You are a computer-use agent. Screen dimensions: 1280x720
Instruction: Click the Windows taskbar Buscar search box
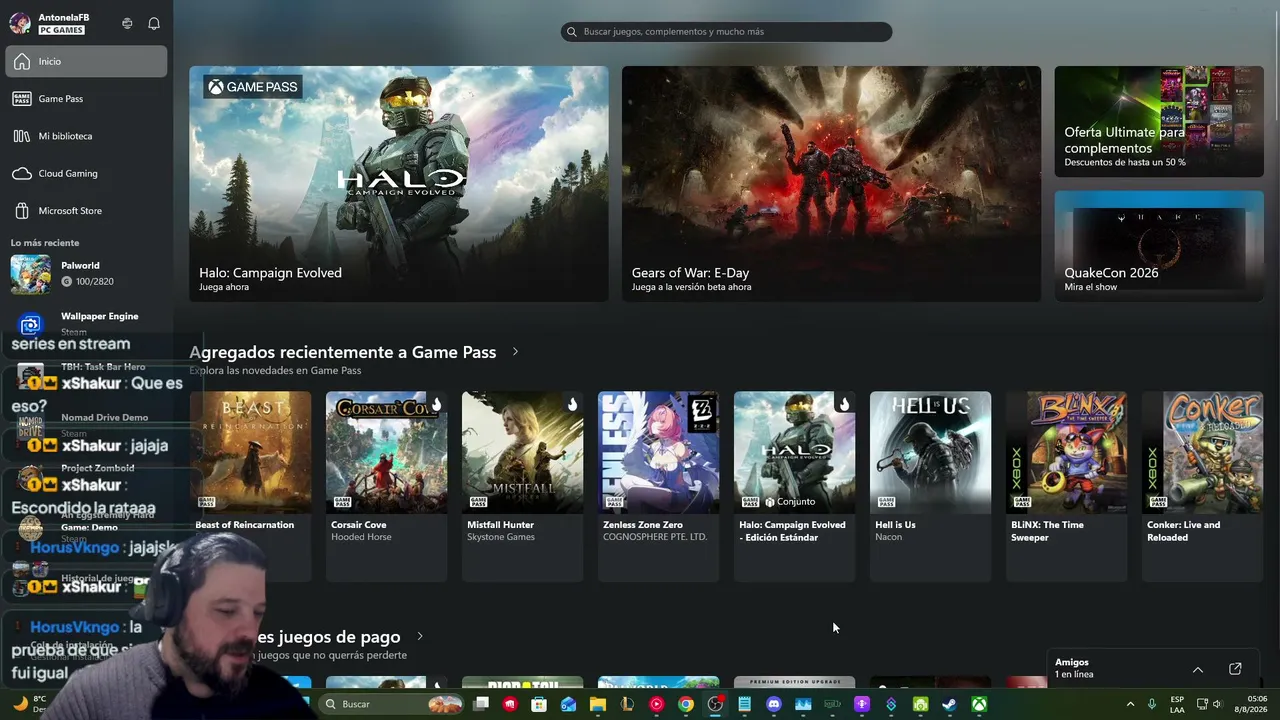tap(390, 704)
